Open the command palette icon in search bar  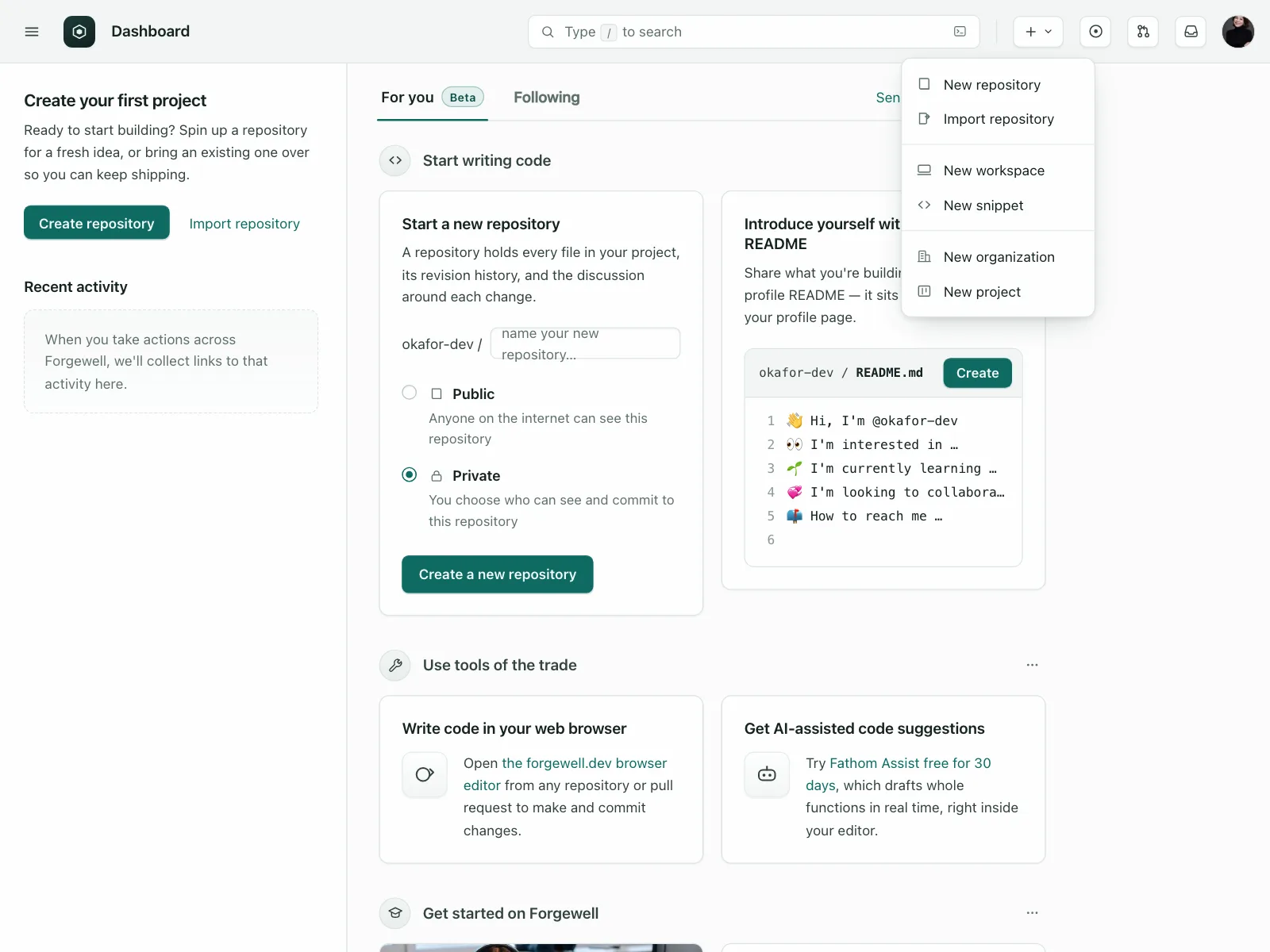coord(960,32)
